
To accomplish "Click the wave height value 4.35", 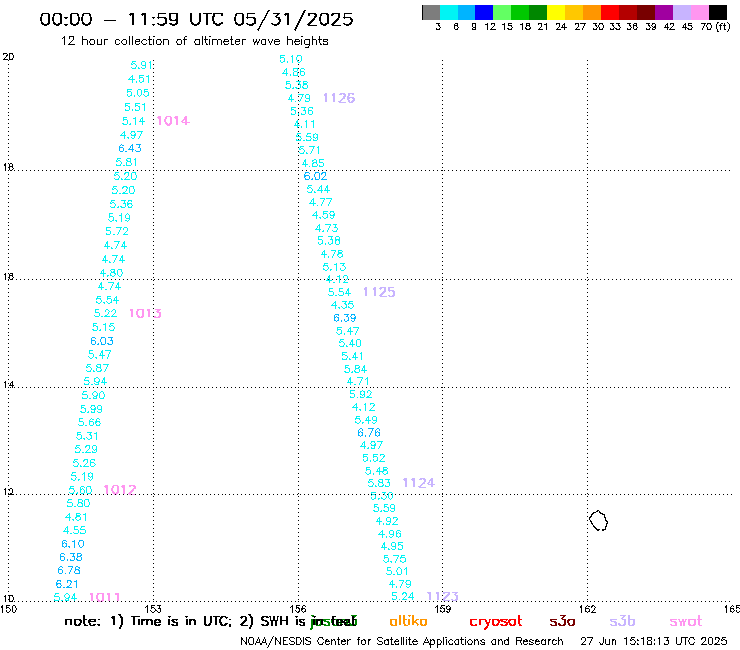I will pos(343,305).
